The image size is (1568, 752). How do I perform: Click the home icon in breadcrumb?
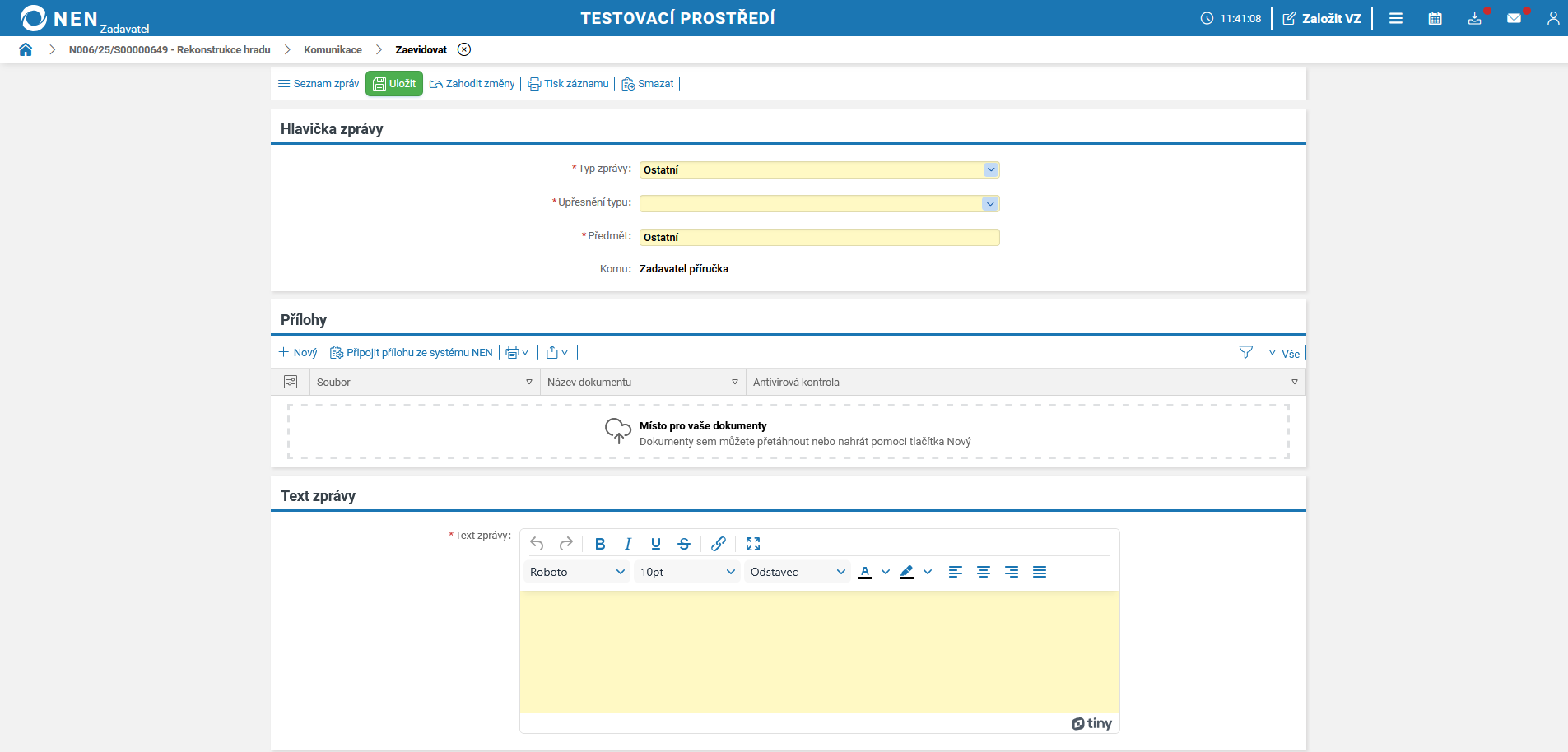26,49
